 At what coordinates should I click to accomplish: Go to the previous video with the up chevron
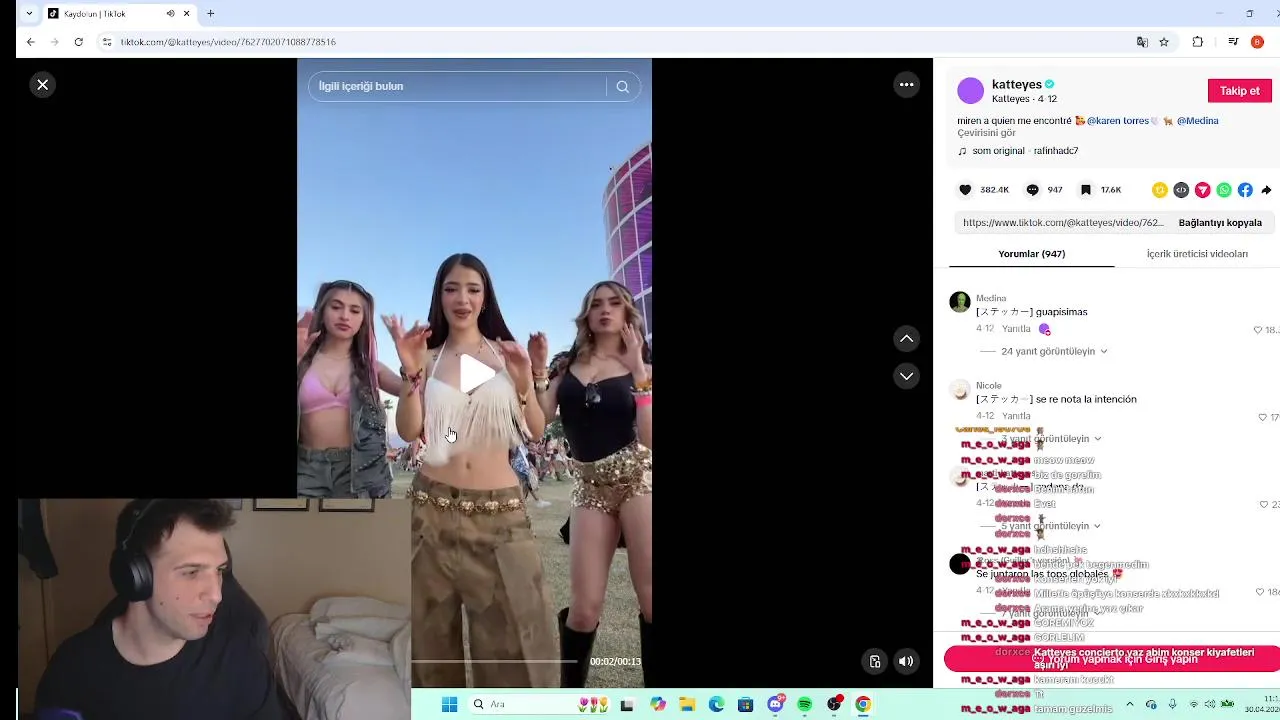pyautogui.click(x=906, y=339)
